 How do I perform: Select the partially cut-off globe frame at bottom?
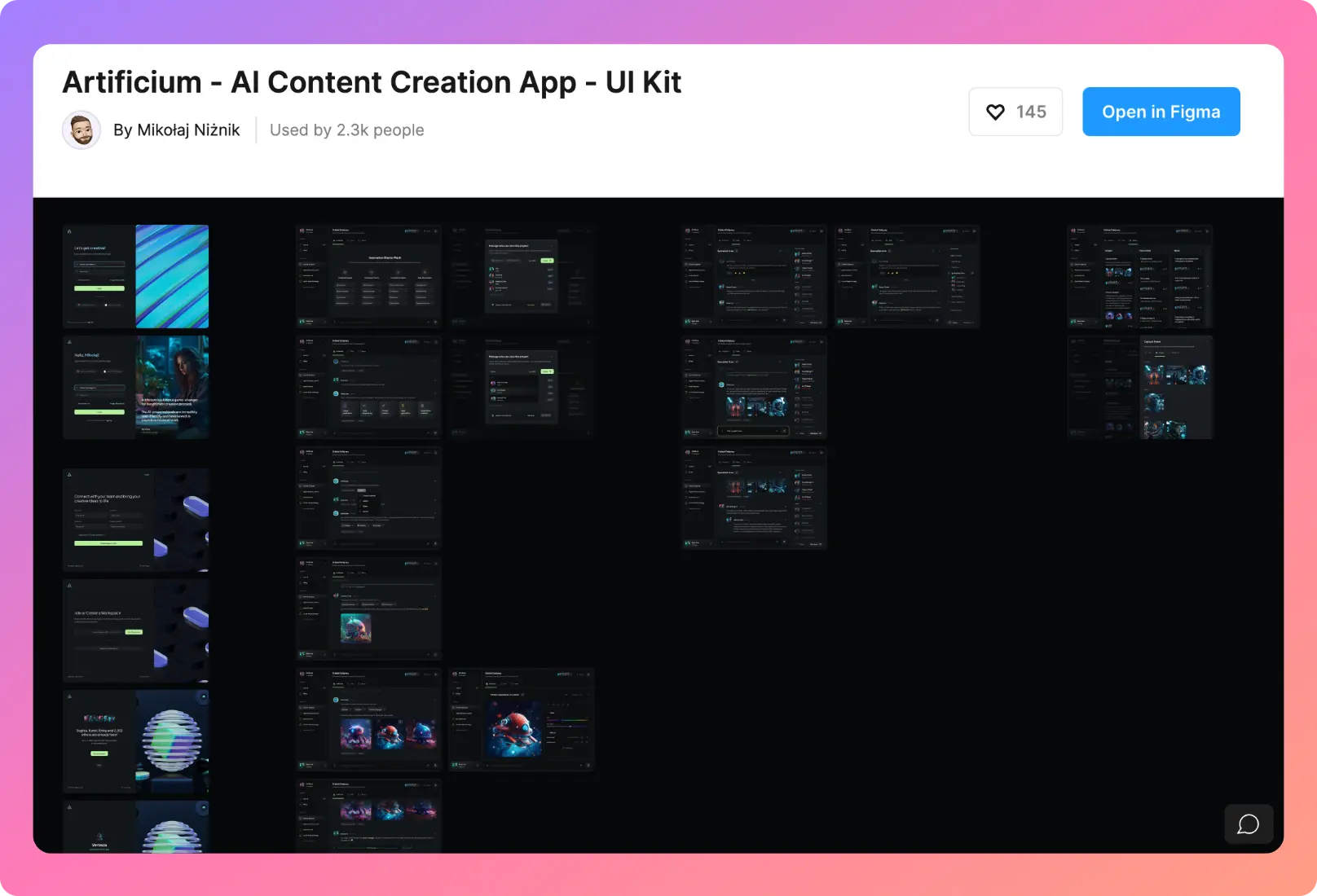tap(136, 828)
